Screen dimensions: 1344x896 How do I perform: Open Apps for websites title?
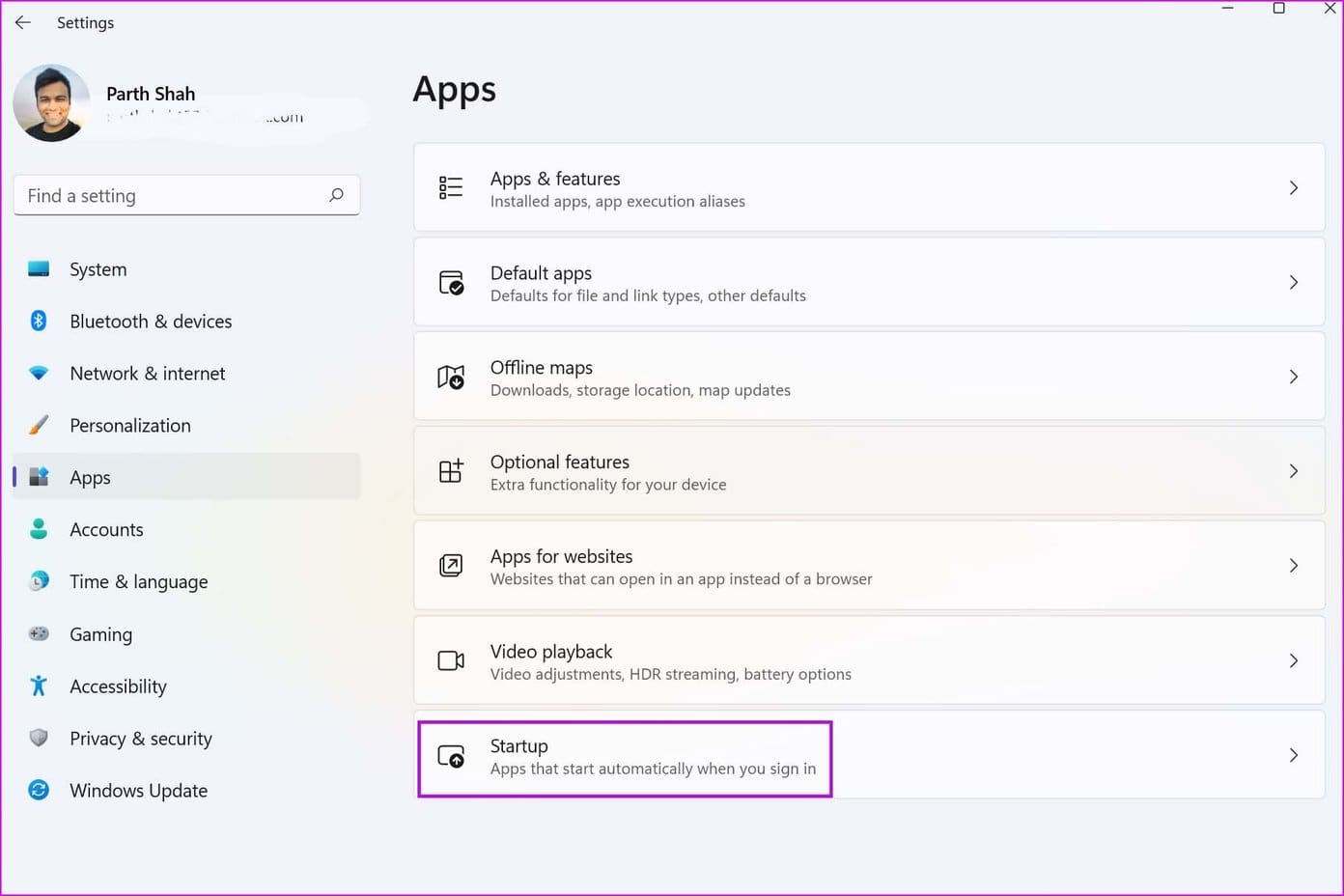coord(562,556)
